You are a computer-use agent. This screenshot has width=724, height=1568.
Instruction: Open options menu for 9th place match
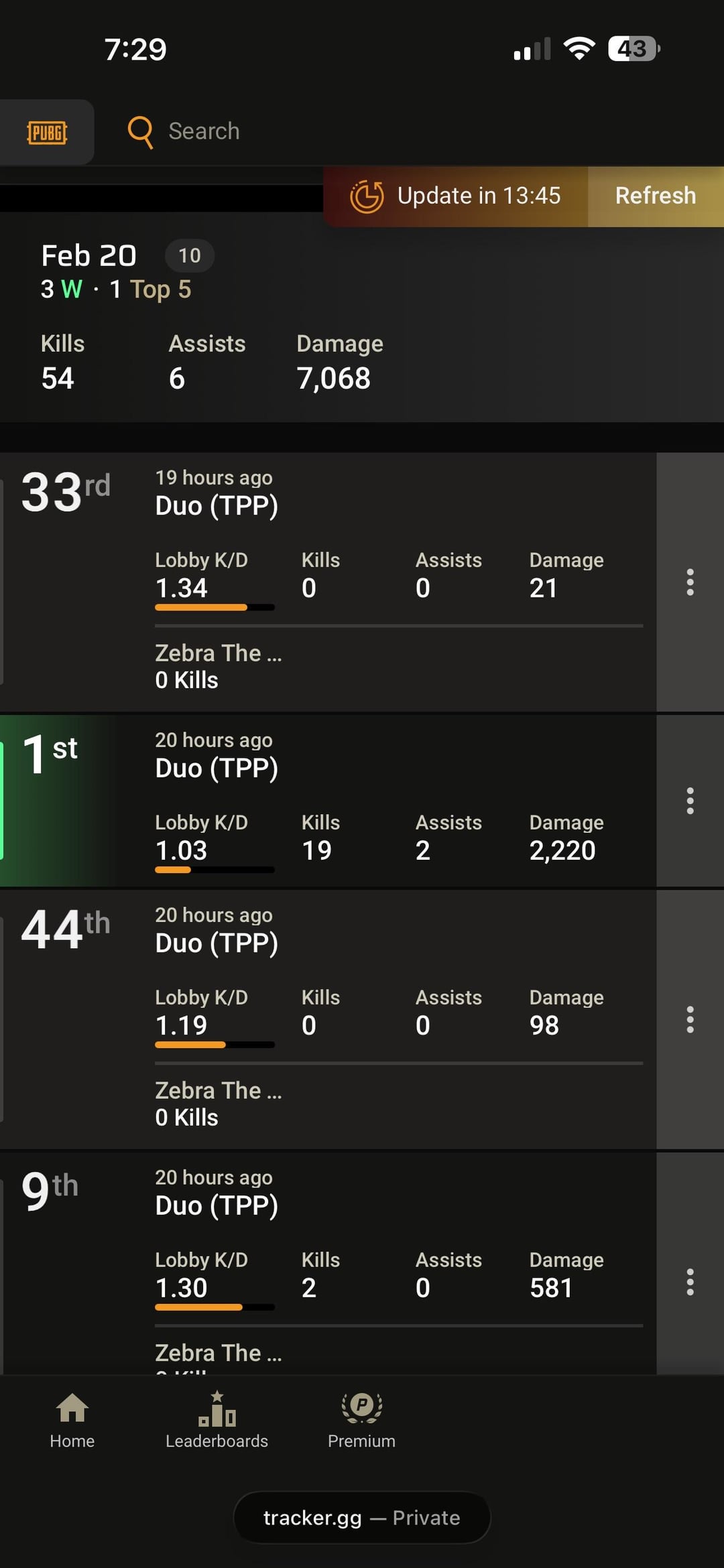tap(690, 1282)
